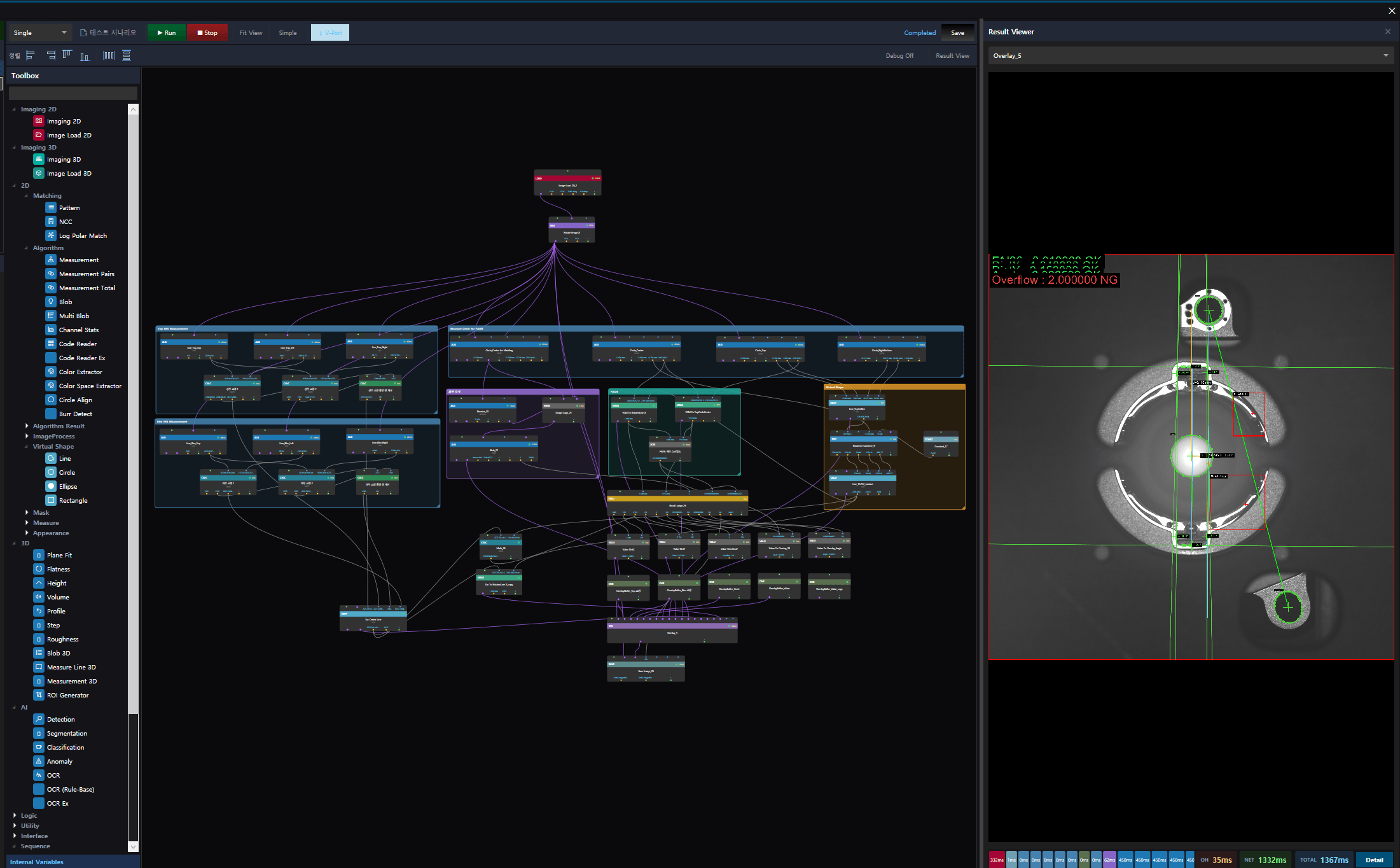This screenshot has height=868, width=1400.
Task: Choose the Pattern matching tool icon
Action: 51,207
